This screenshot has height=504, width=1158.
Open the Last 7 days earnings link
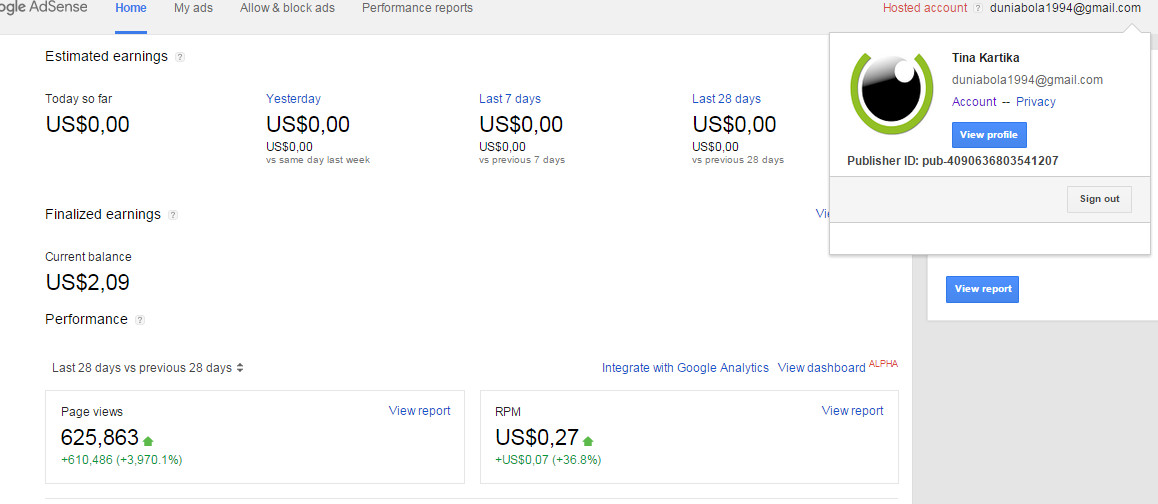click(x=510, y=99)
